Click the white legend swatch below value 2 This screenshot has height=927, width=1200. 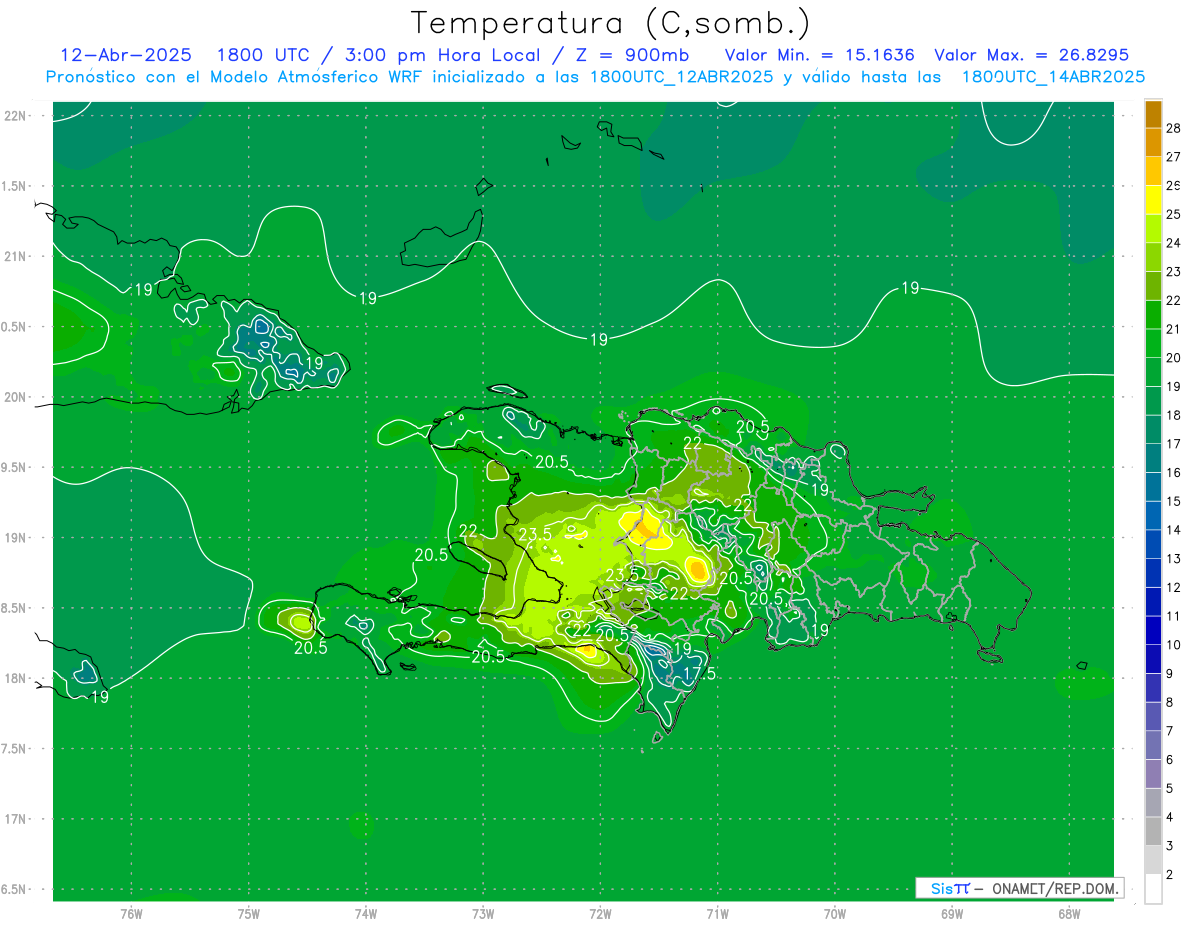pos(1153,889)
